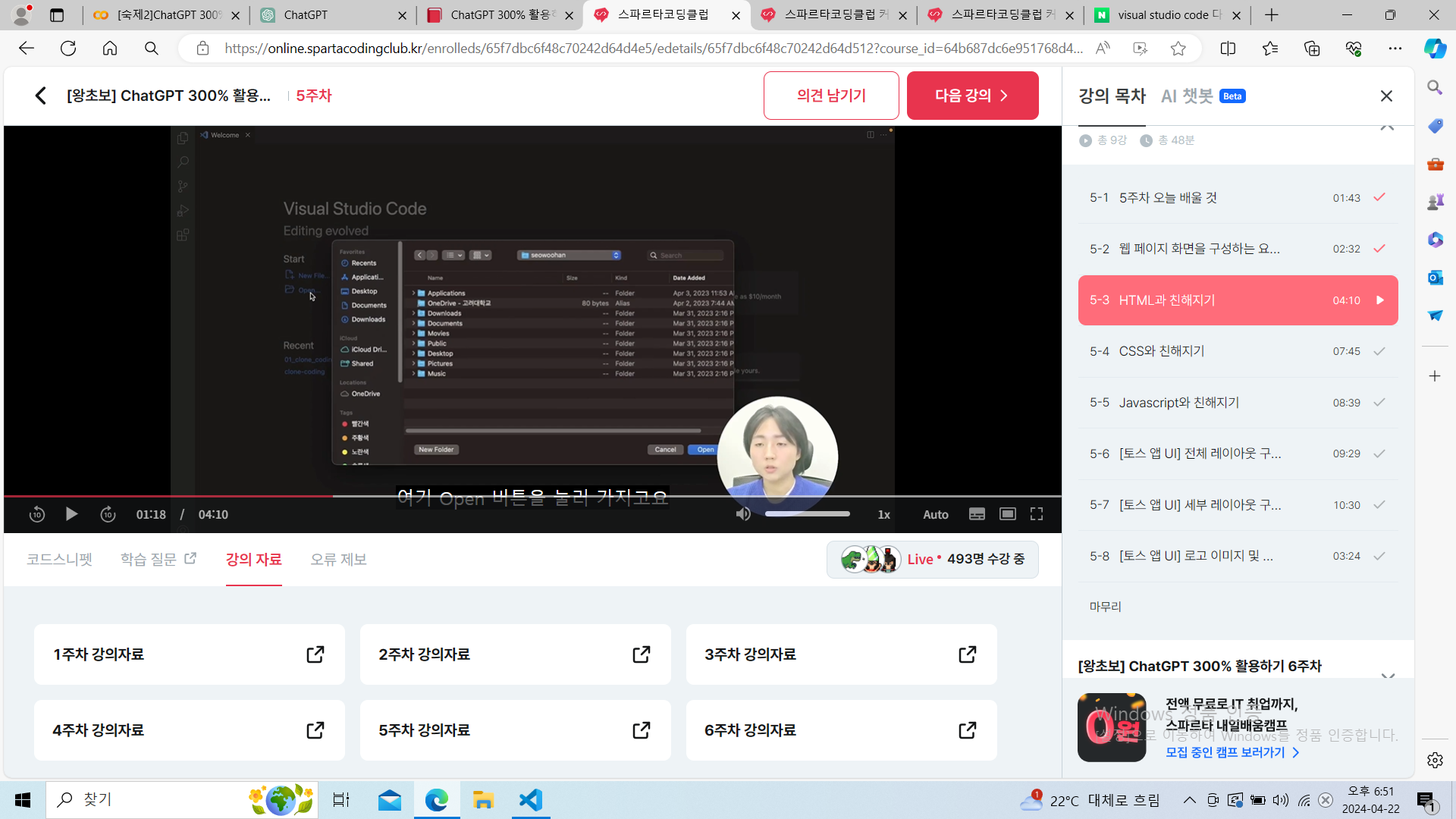
Task: Adjust the video volume slider
Action: pos(808,514)
